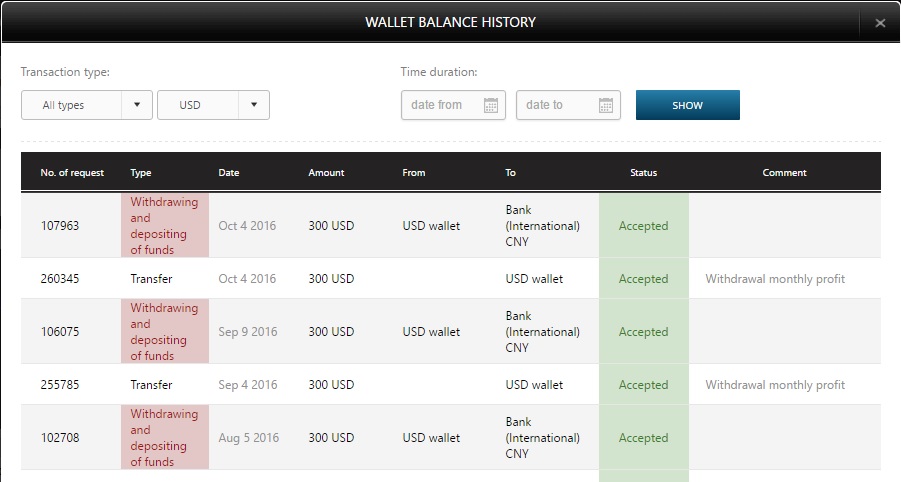Click the Status column header
The image size is (901, 482).
[643, 173]
